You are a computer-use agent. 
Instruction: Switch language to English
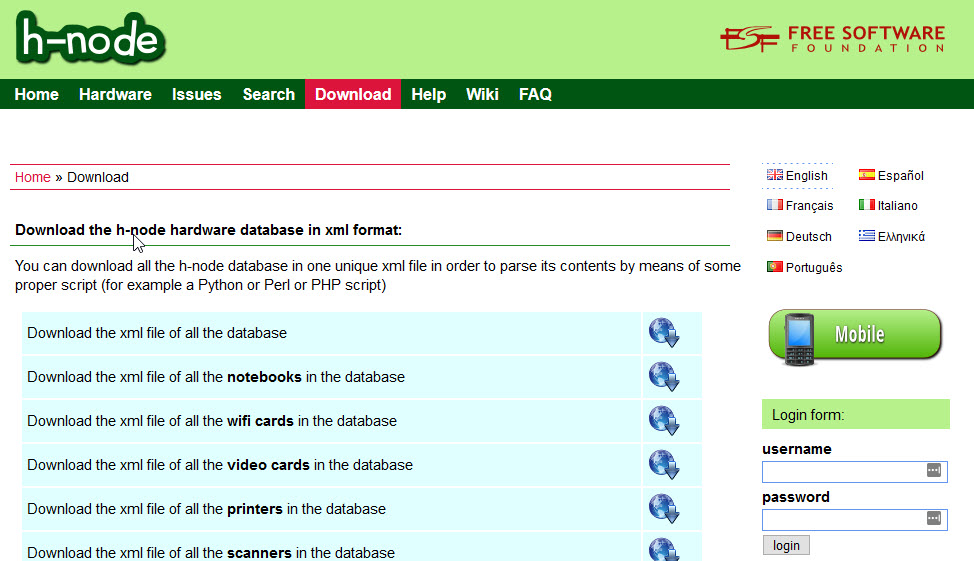pos(806,176)
